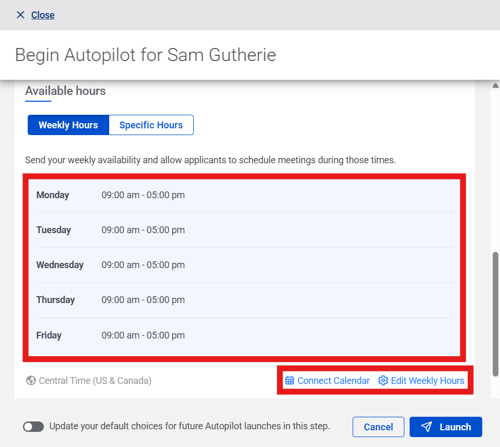Viewport: 500px width, 447px height.
Task: Click the X close icon
Action: (x=20, y=15)
